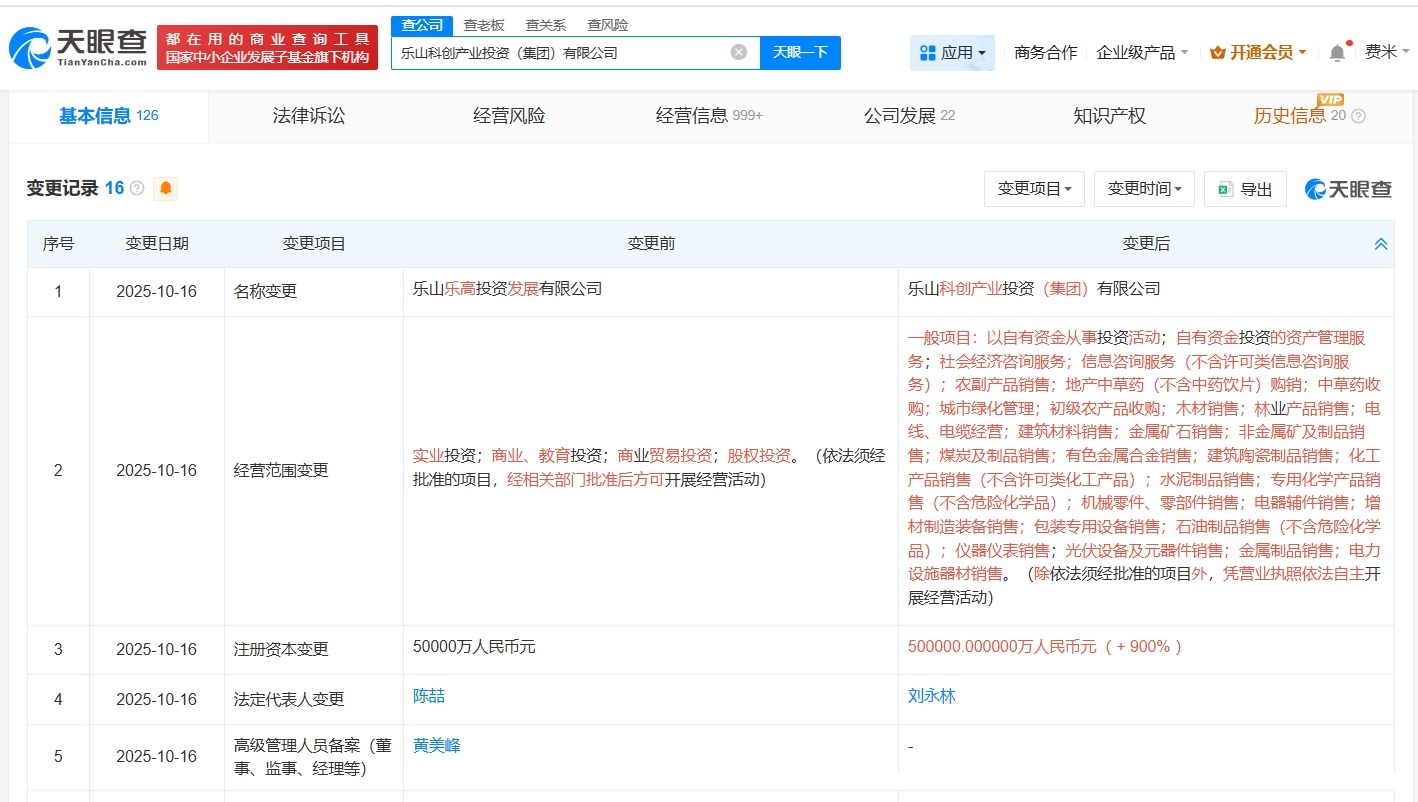Expand the 企业级产品 dropdown in top bar
Screen dimensions: 1418x802
[1136, 52]
